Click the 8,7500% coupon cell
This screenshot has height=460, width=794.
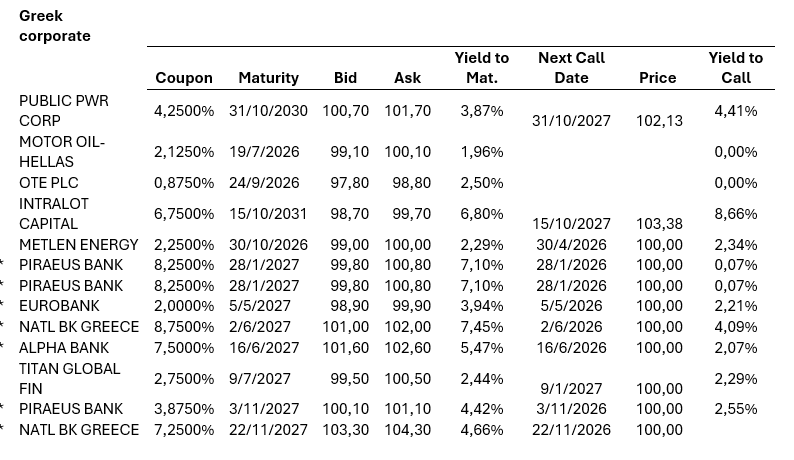pos(184,327)
